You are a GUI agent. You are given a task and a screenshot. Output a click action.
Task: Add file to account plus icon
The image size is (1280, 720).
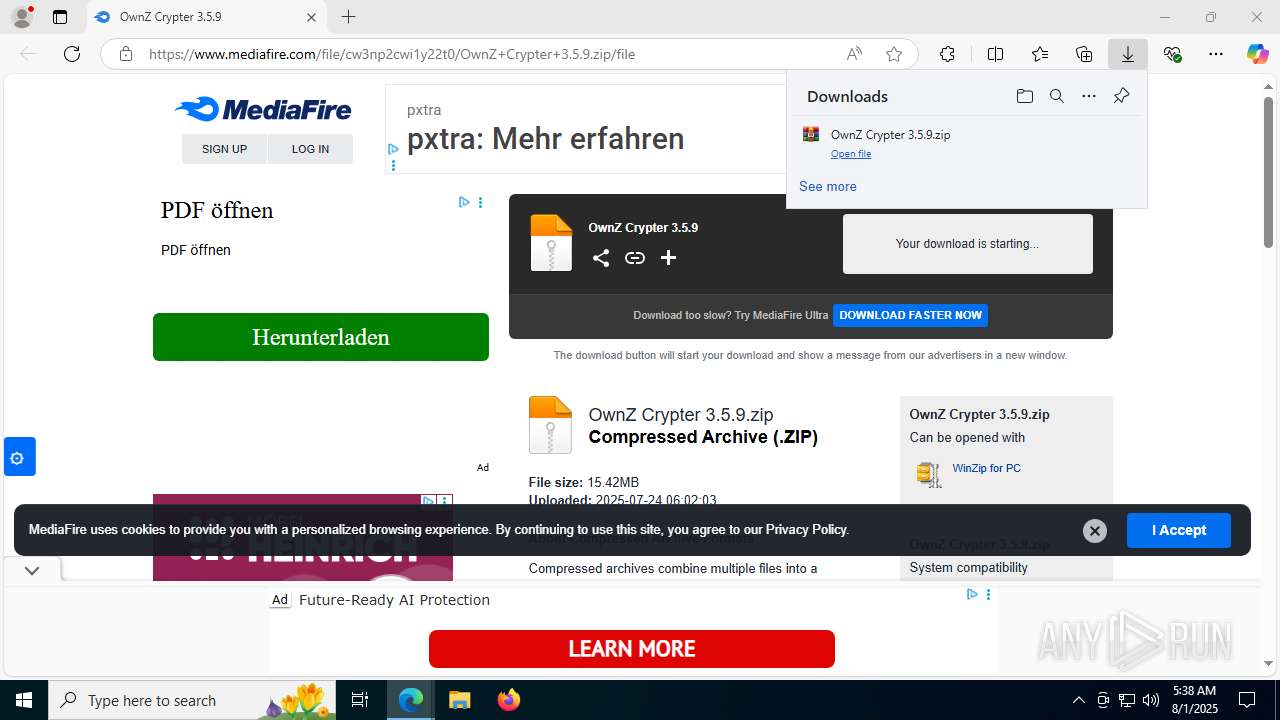[x=669, y=258]
